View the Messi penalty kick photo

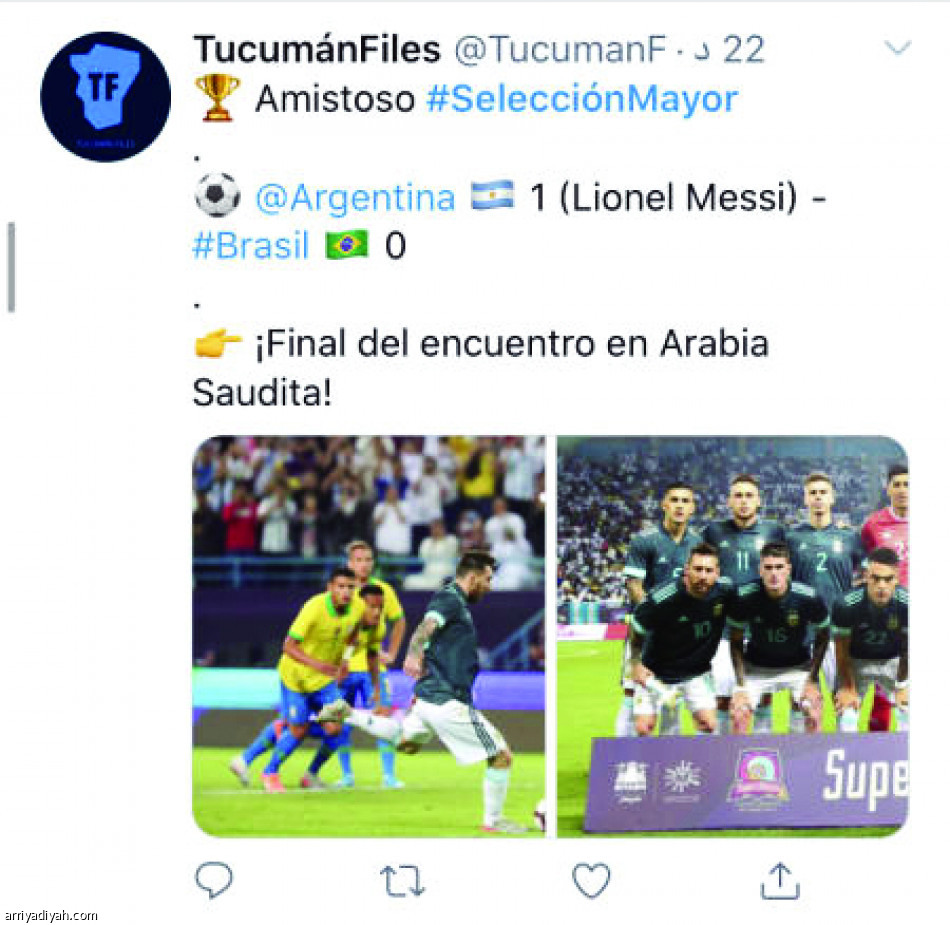click(x=369, y=637)
